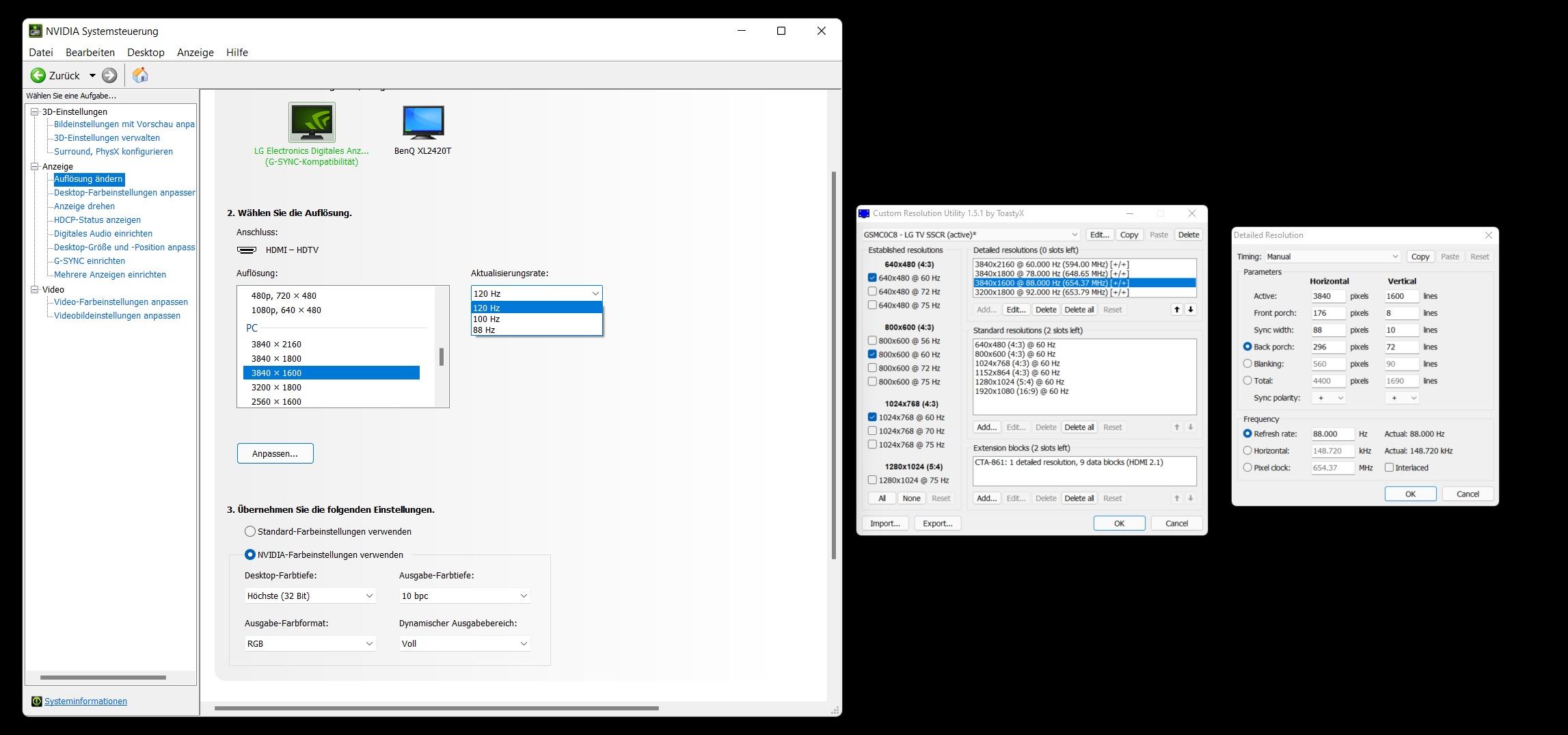The width and height of the screenshot is (1568, 735).
Task: Open the Ausgabe-Farbformat dropdown
Action: 310,644
